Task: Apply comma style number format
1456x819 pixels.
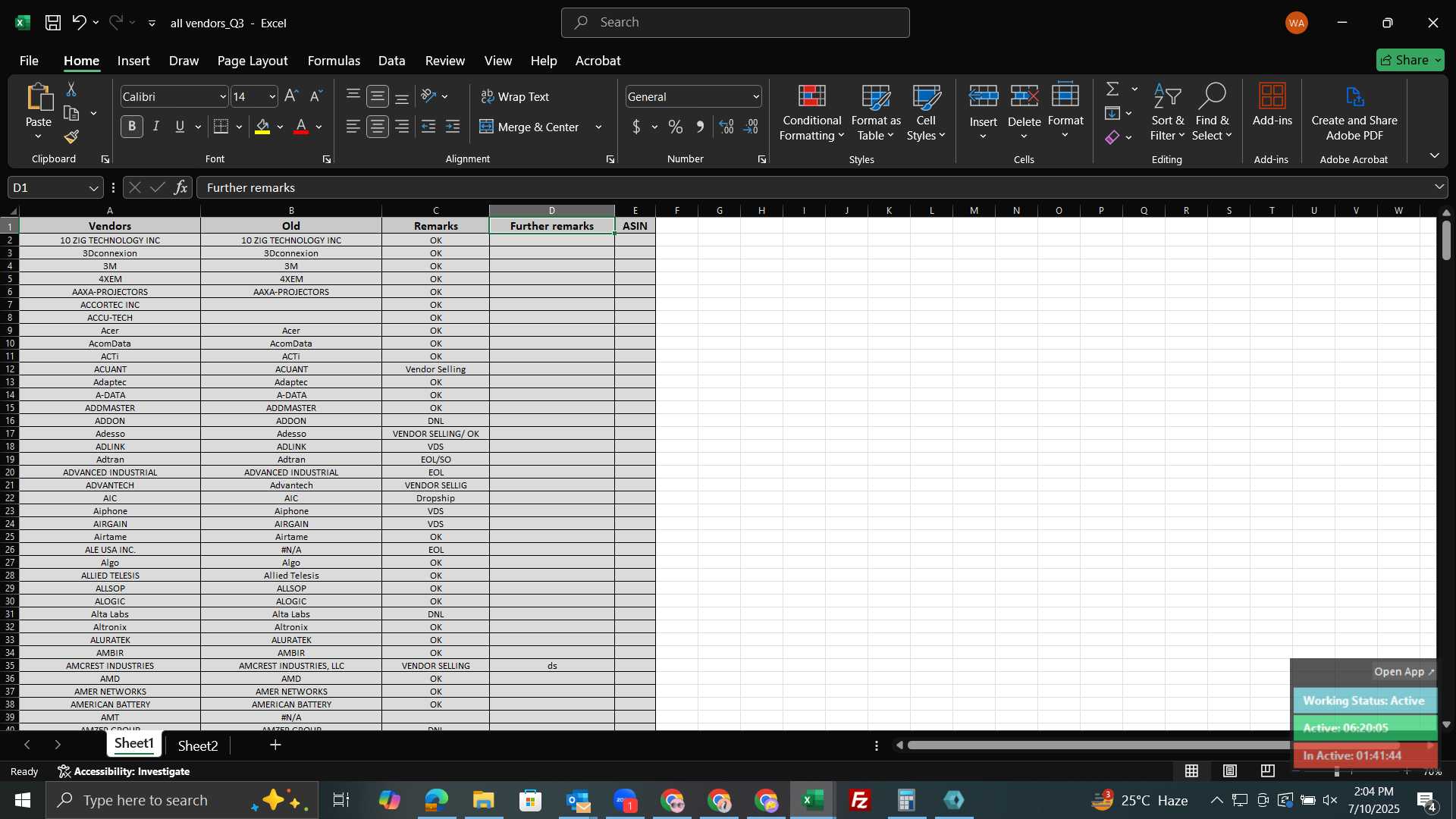Action: pos(700,127)
